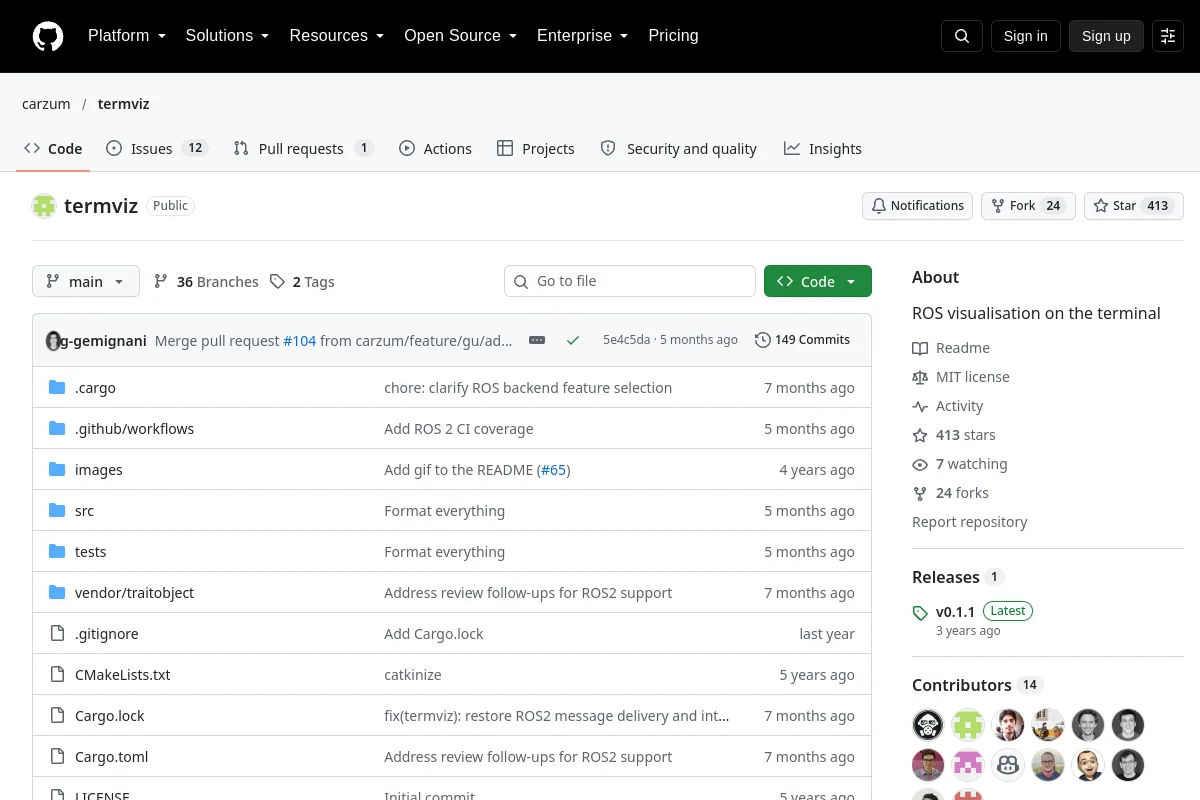Click the Sign up button

pyautogui.click(x=1106, y=36)
